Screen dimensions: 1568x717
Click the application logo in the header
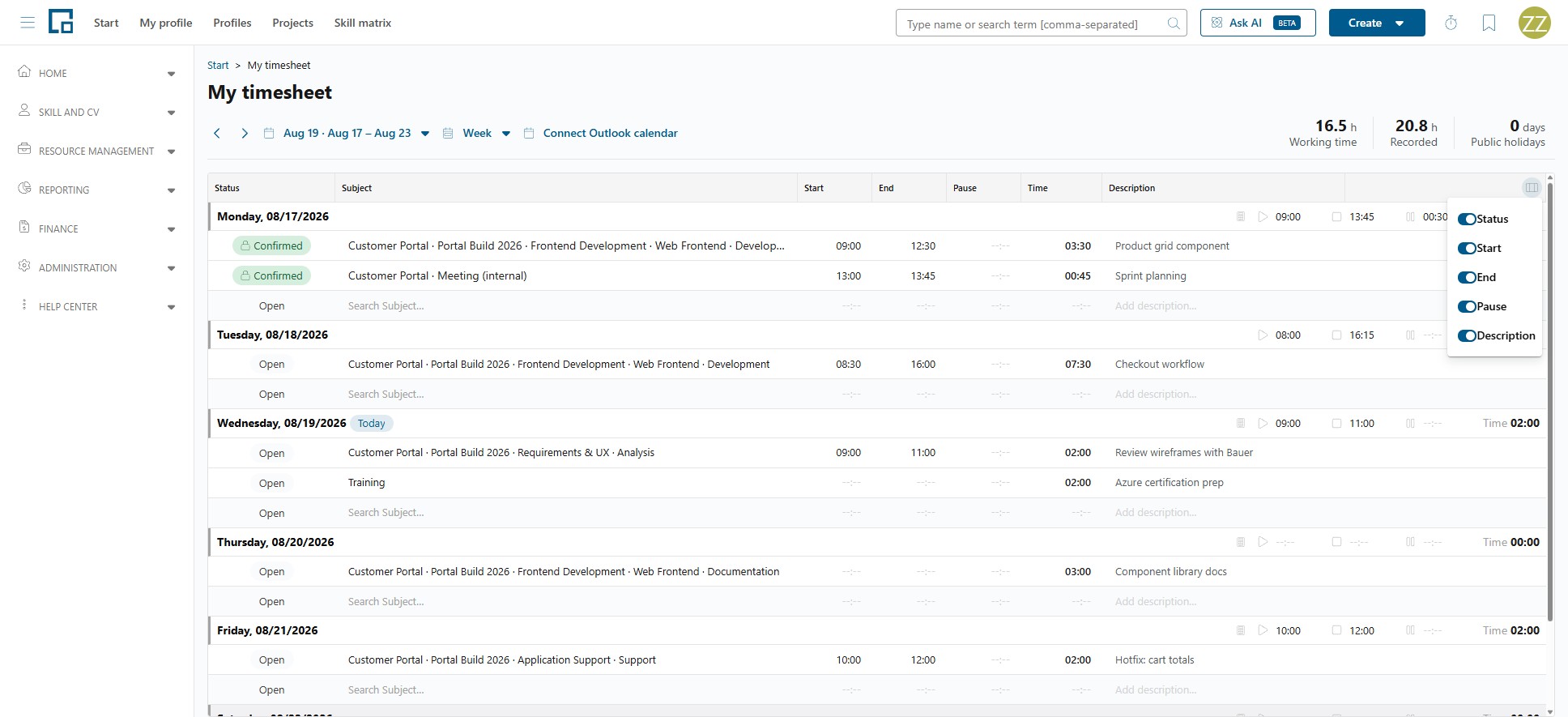(x=61, y=22)
